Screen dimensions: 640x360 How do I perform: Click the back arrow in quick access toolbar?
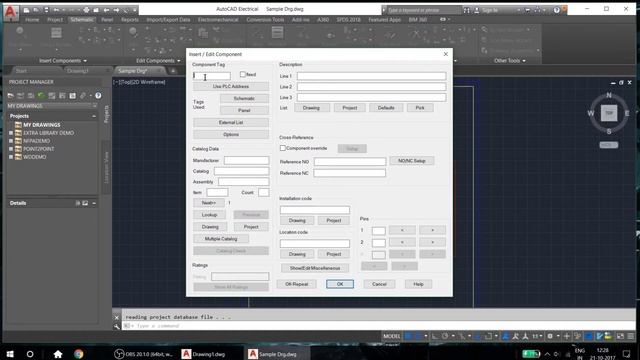tap(106, 10)
